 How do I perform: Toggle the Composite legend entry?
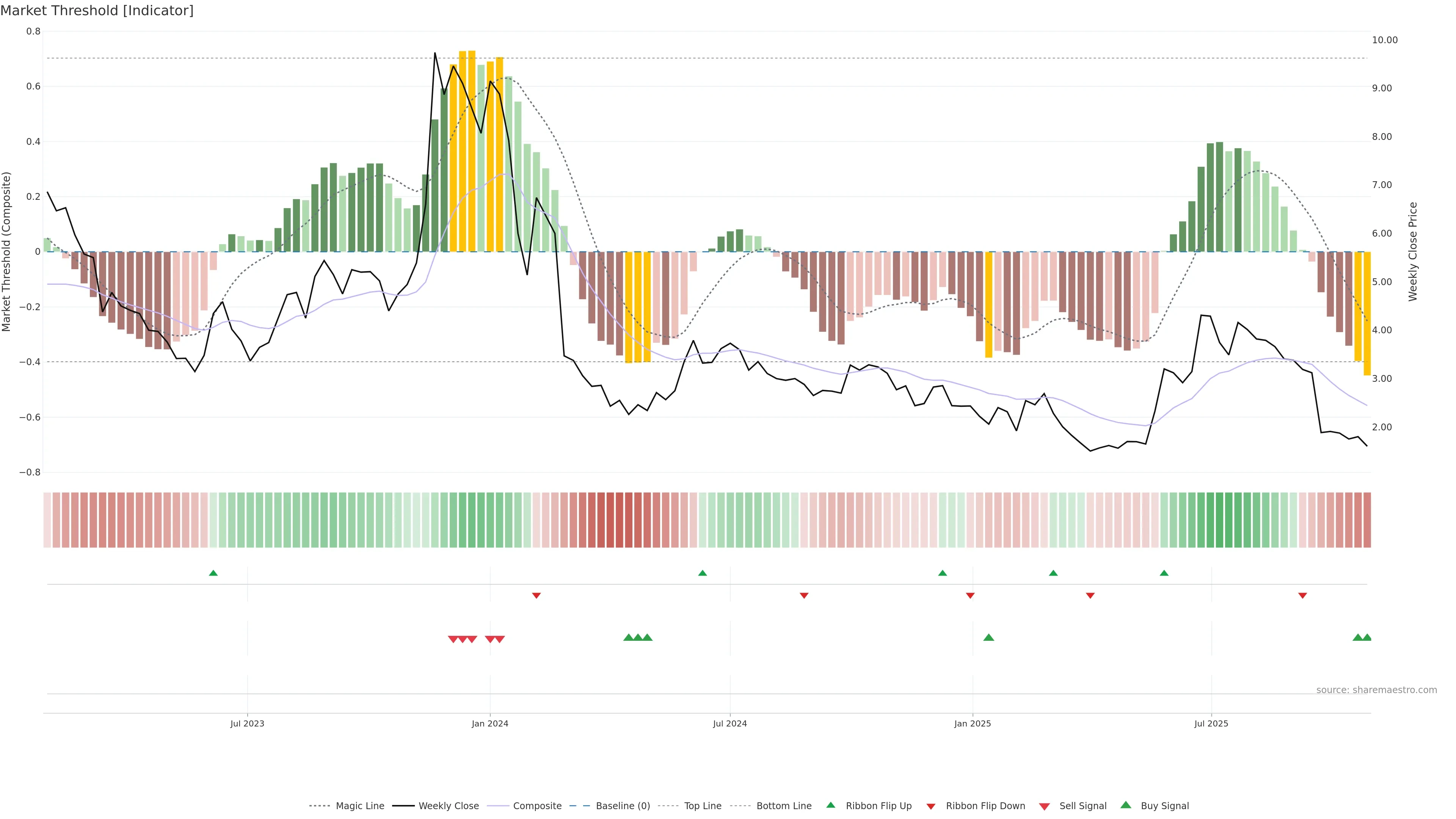click(x=537, y=806)
